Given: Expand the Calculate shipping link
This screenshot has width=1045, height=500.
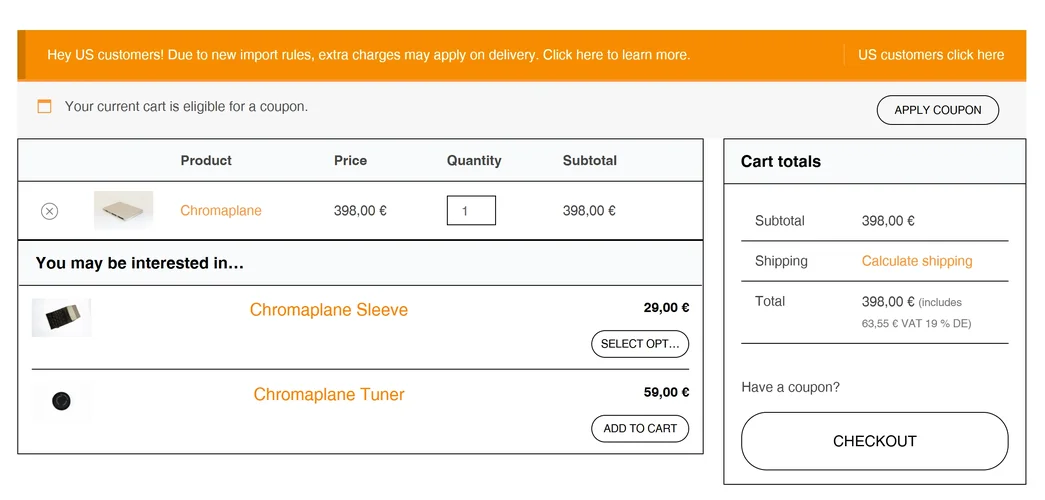Looking at the screenshot, I should click(x=916, y=261).
